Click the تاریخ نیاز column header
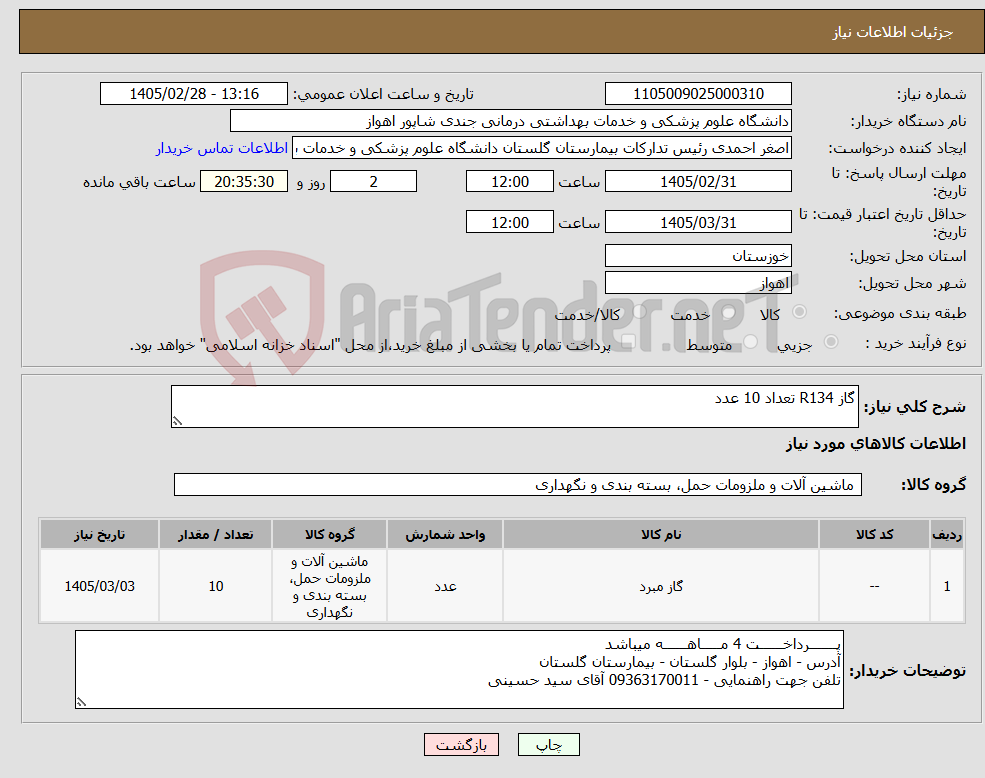Screen dimensions: 985x778 (99, 534)
